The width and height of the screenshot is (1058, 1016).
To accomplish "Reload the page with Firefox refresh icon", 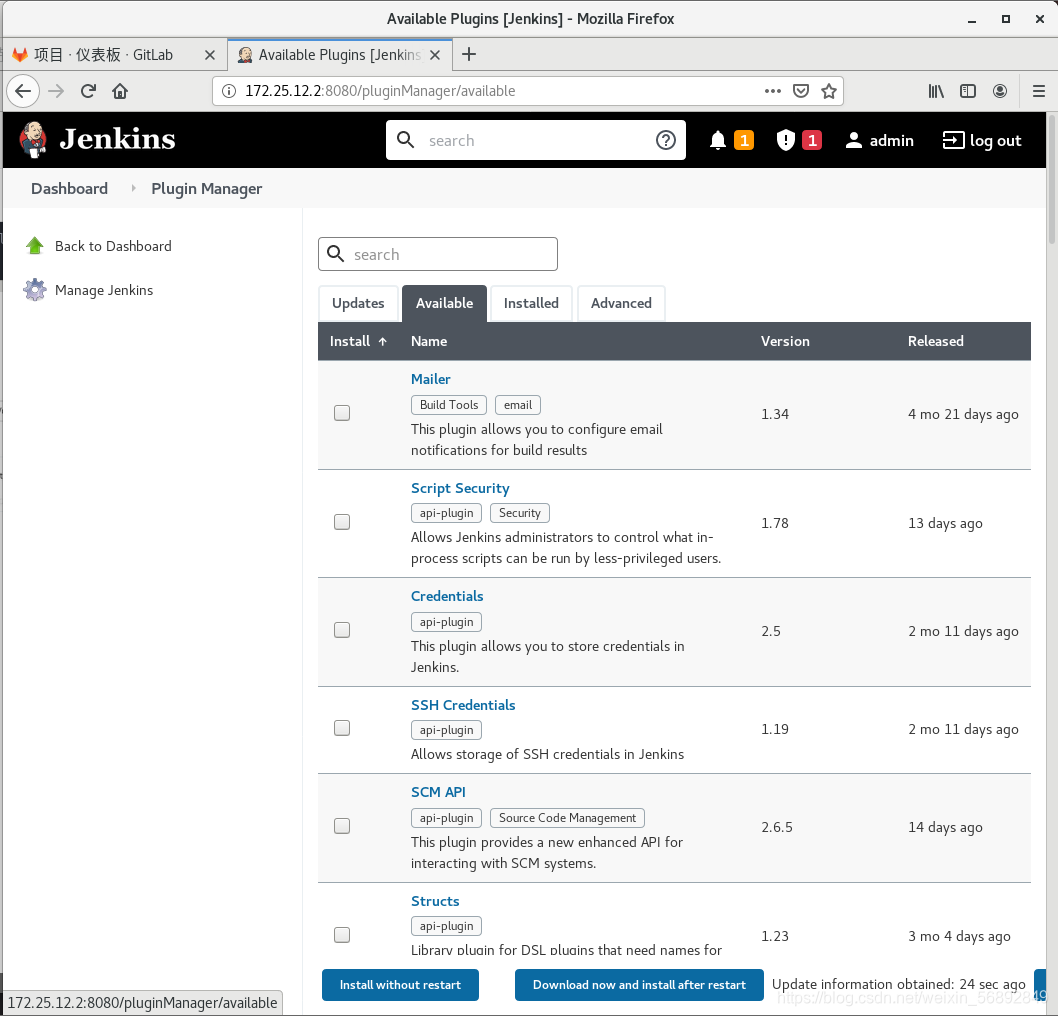I will [x=88, y=91].
